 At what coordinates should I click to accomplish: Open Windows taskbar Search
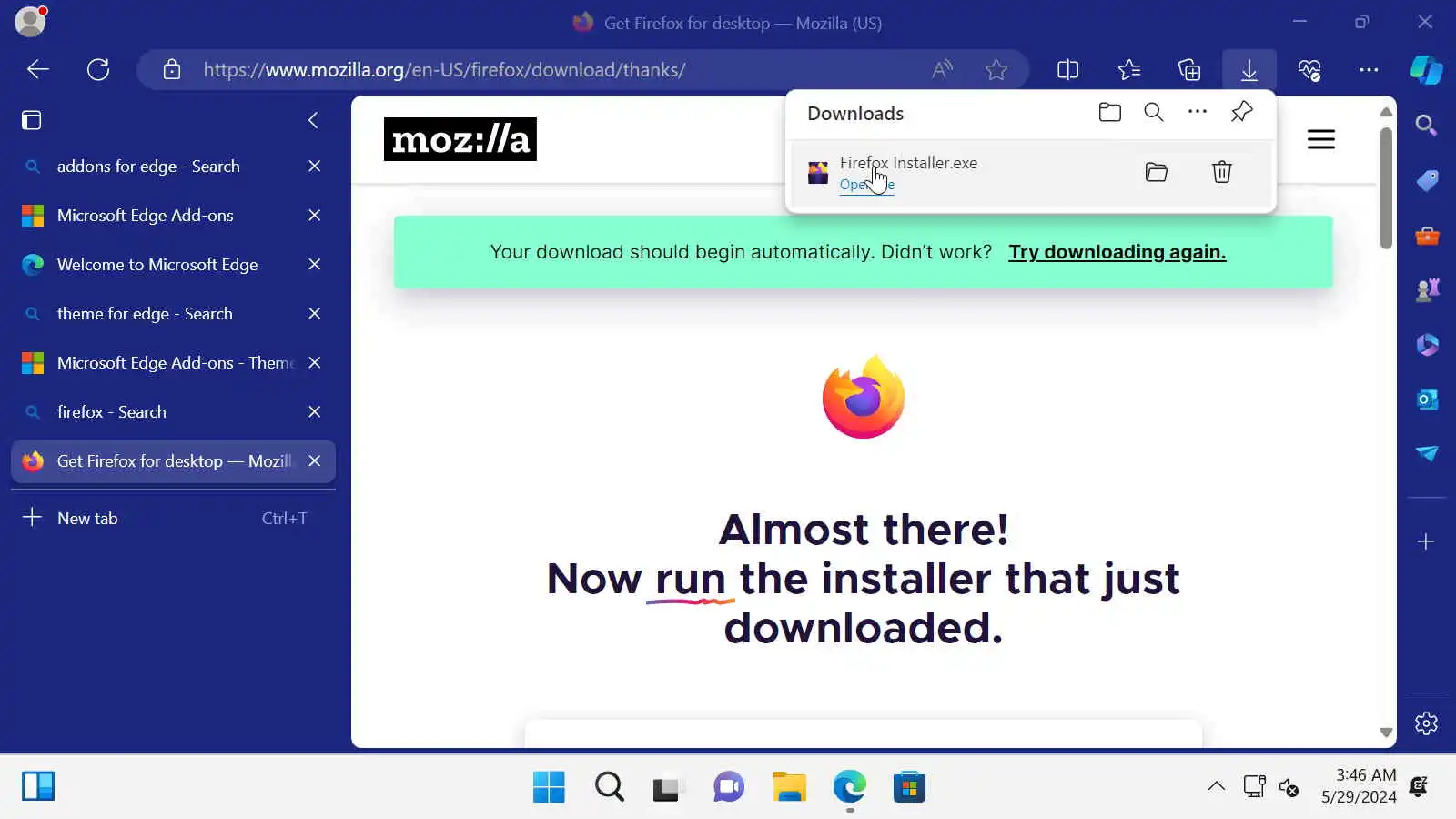[x=610, y=787]
